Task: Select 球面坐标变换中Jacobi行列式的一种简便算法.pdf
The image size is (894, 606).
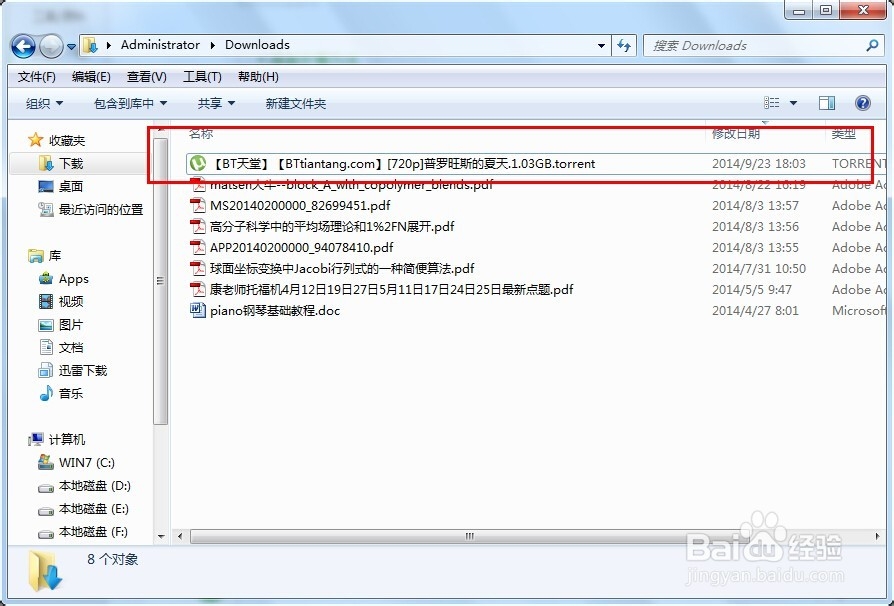Action: [342, 269]
